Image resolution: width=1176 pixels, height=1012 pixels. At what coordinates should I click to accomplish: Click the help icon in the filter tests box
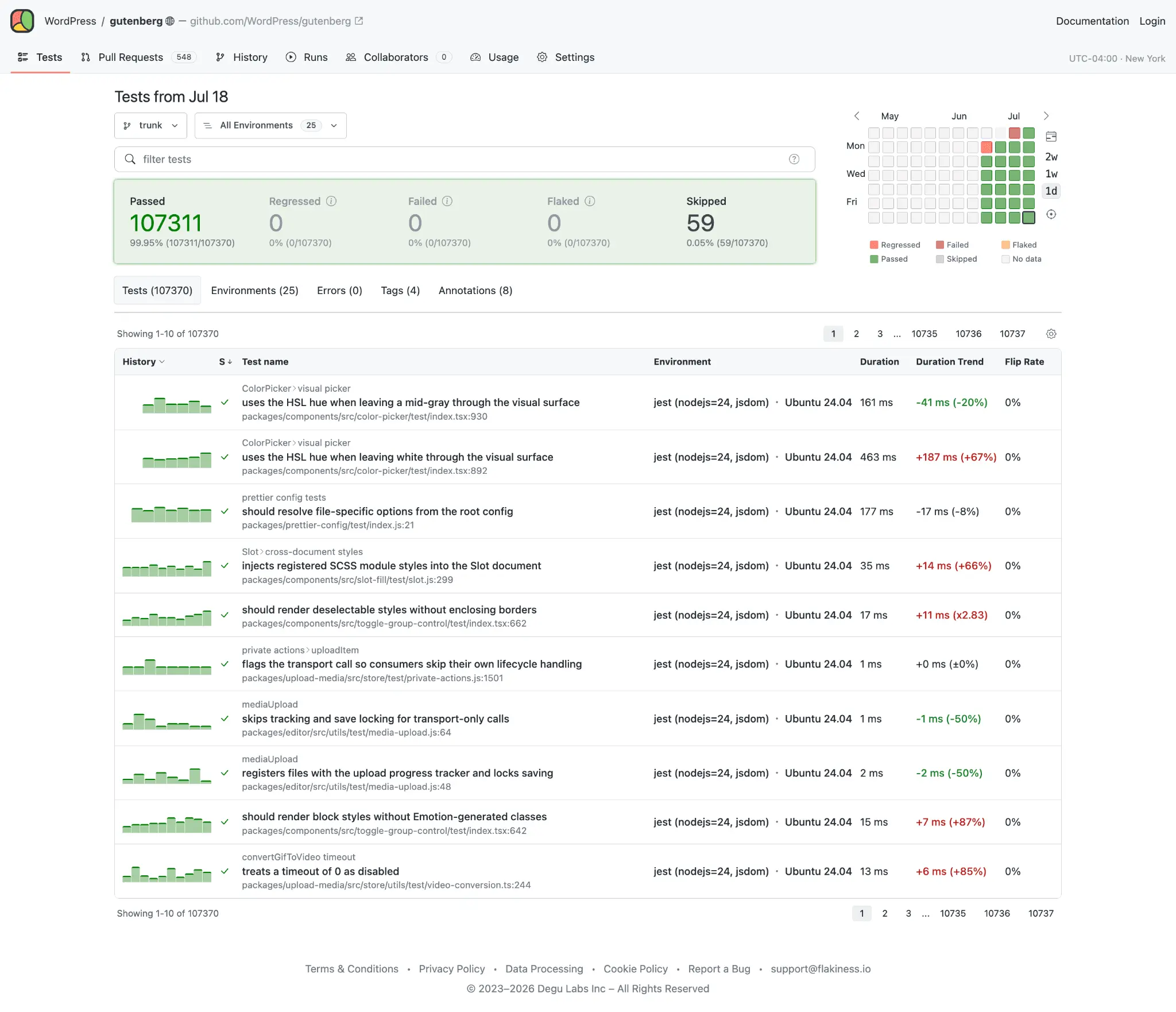pyautogui.click(x=794, y=159)
